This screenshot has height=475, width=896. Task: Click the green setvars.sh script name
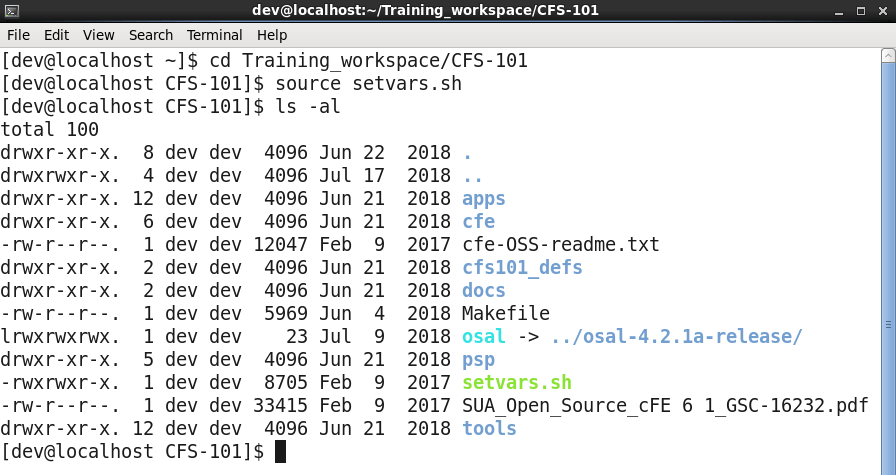[x=517, y=383]
